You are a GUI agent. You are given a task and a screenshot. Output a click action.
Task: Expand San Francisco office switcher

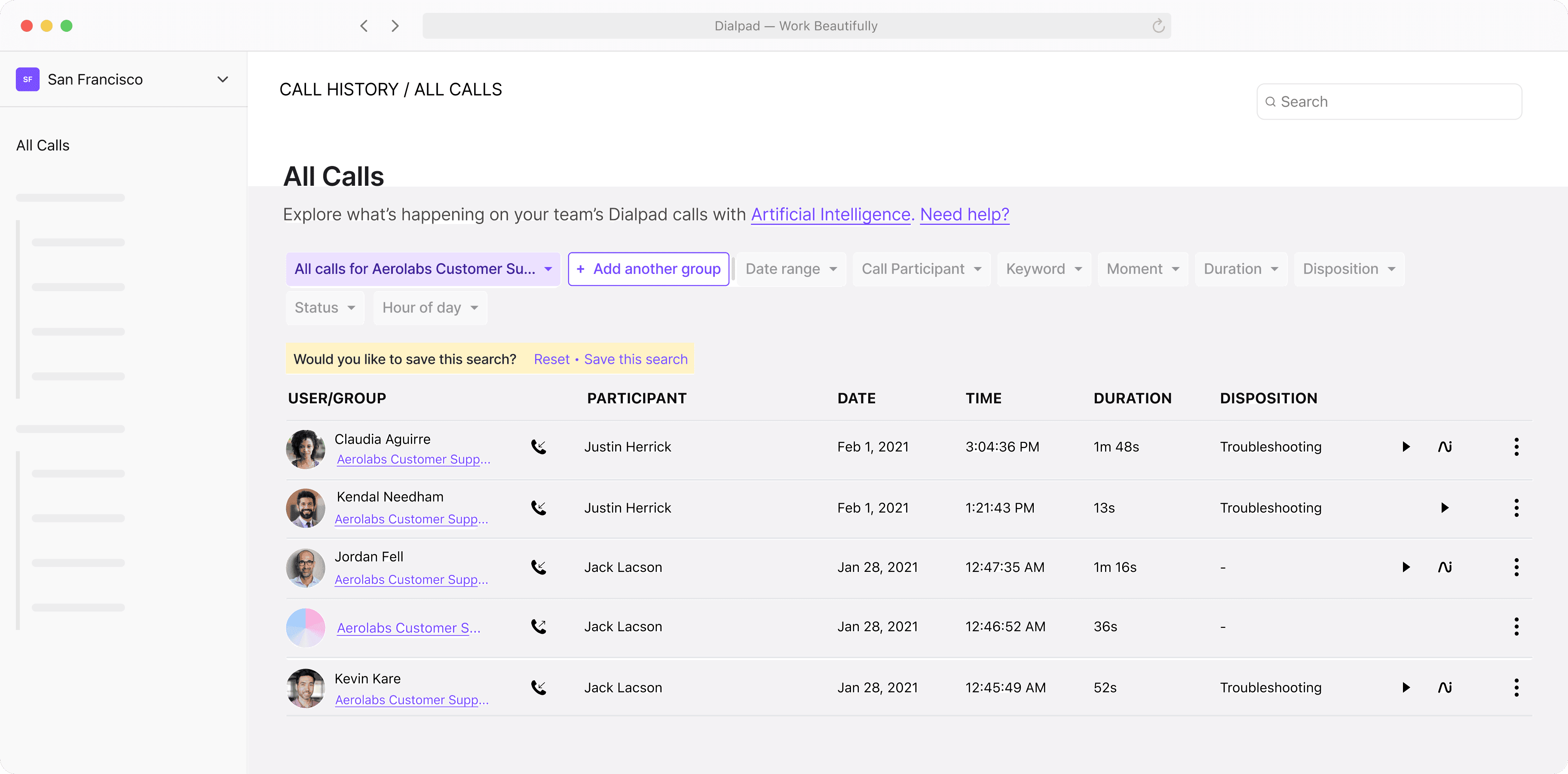[222, 79]
